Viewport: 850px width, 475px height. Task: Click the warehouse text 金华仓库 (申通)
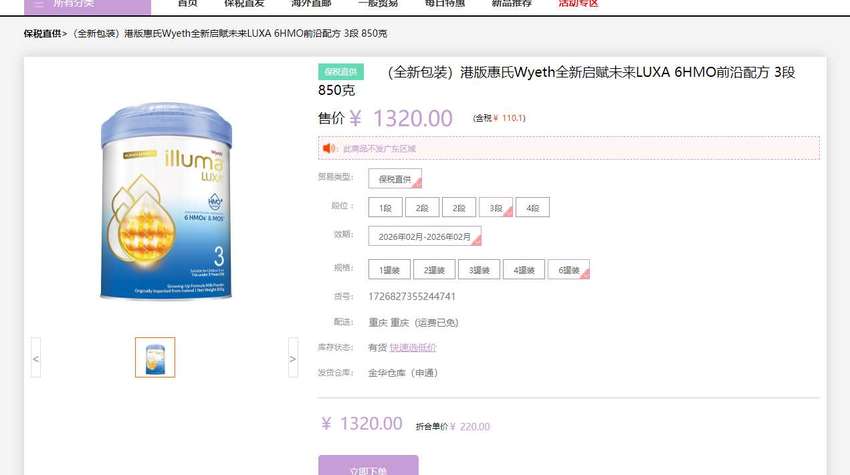pyautogui.click(x=403, y=373)
